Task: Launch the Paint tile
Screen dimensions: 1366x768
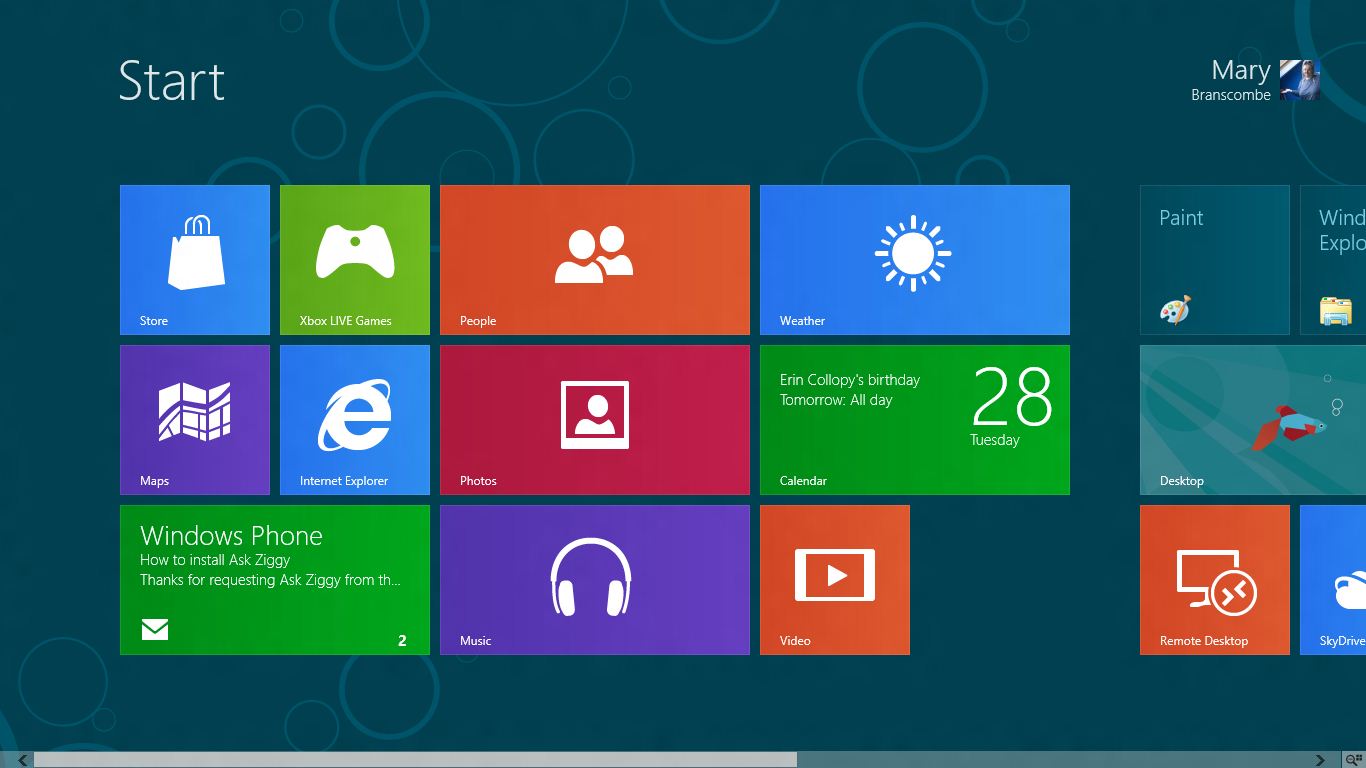Action: (1215, 260)
